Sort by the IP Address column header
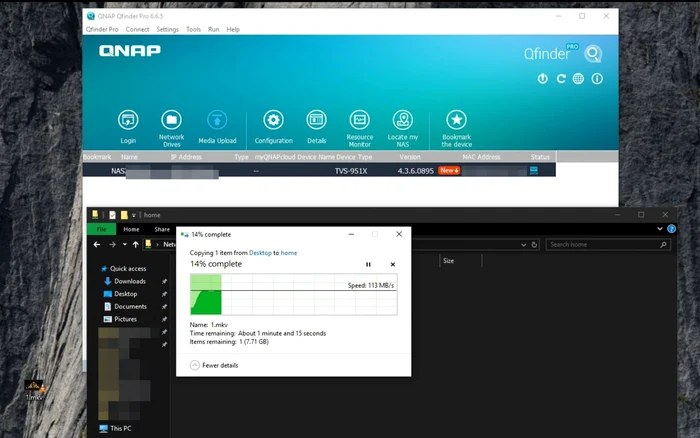The image size is (700, 438). pos(186,157)
